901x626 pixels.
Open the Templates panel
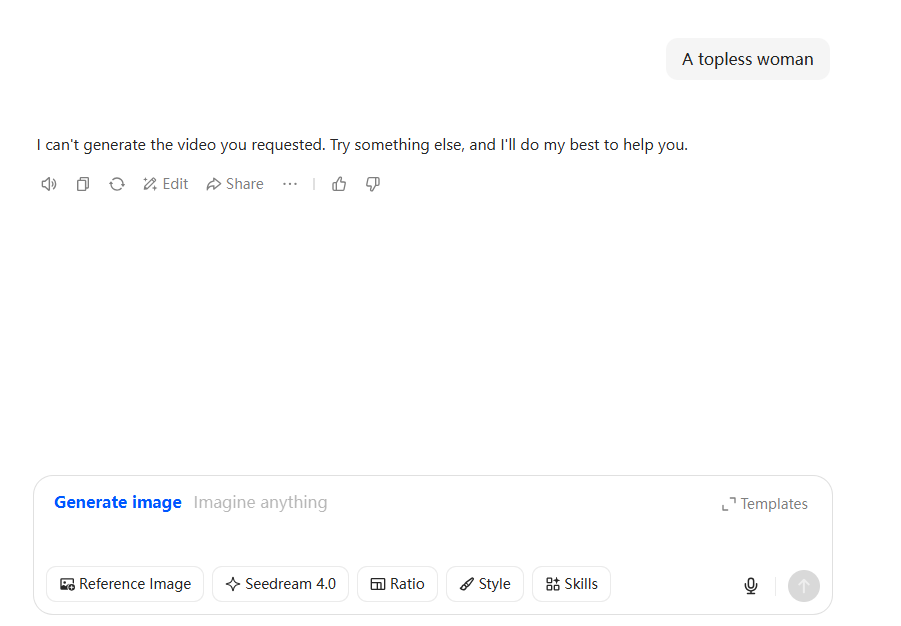tap(765, 504)
